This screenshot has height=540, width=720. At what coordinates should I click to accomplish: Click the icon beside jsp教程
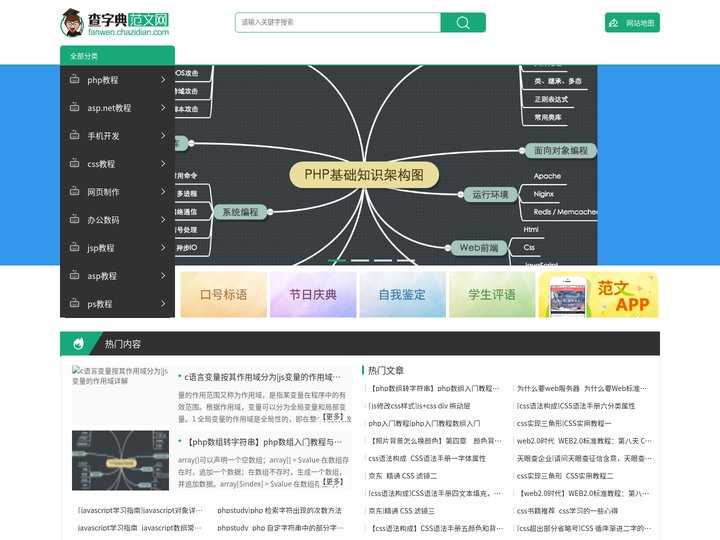[x=74, y=248]
